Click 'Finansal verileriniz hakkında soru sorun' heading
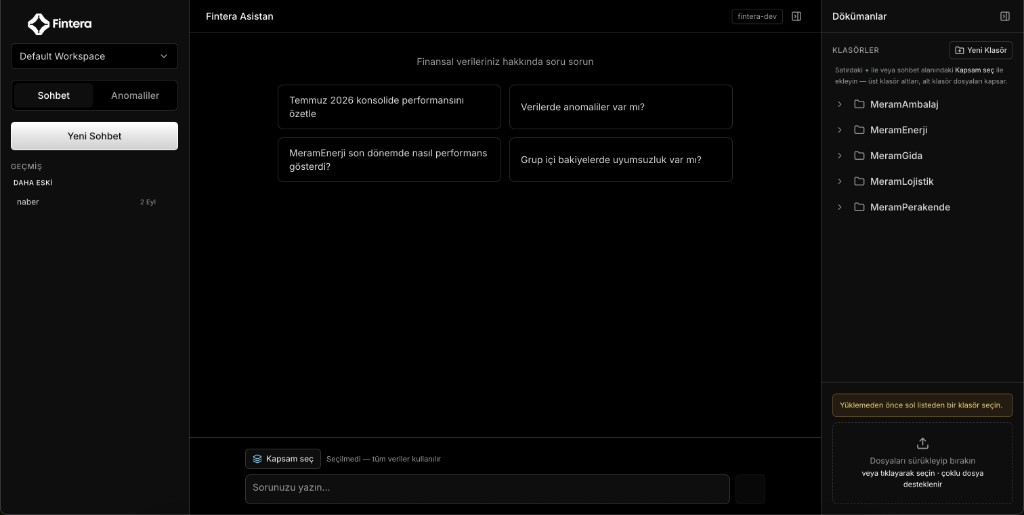 click(505, 62)
